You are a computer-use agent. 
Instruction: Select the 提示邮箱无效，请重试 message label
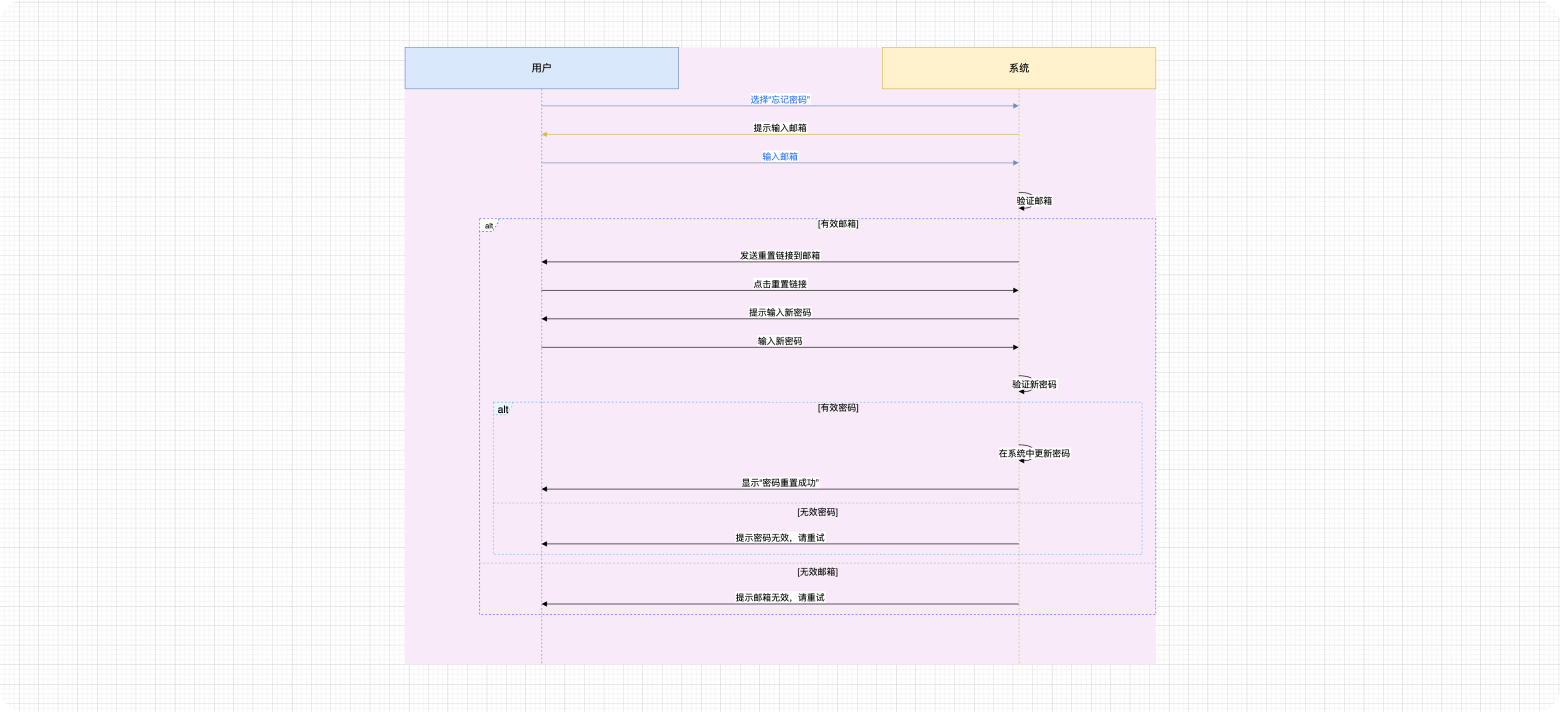(x=780, y=598)
